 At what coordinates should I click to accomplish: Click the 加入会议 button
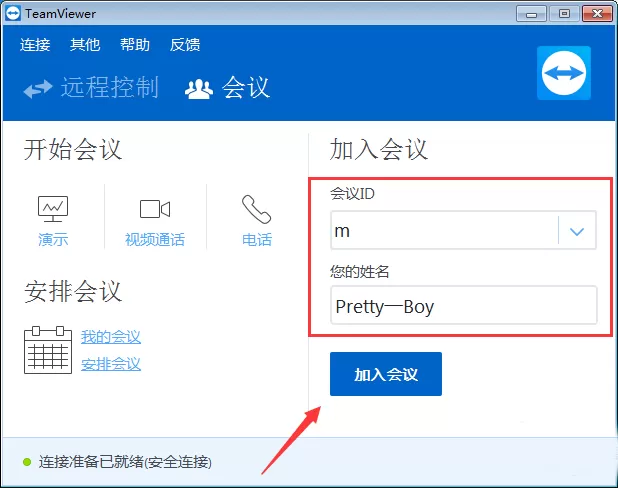click(x=386, y=374)
